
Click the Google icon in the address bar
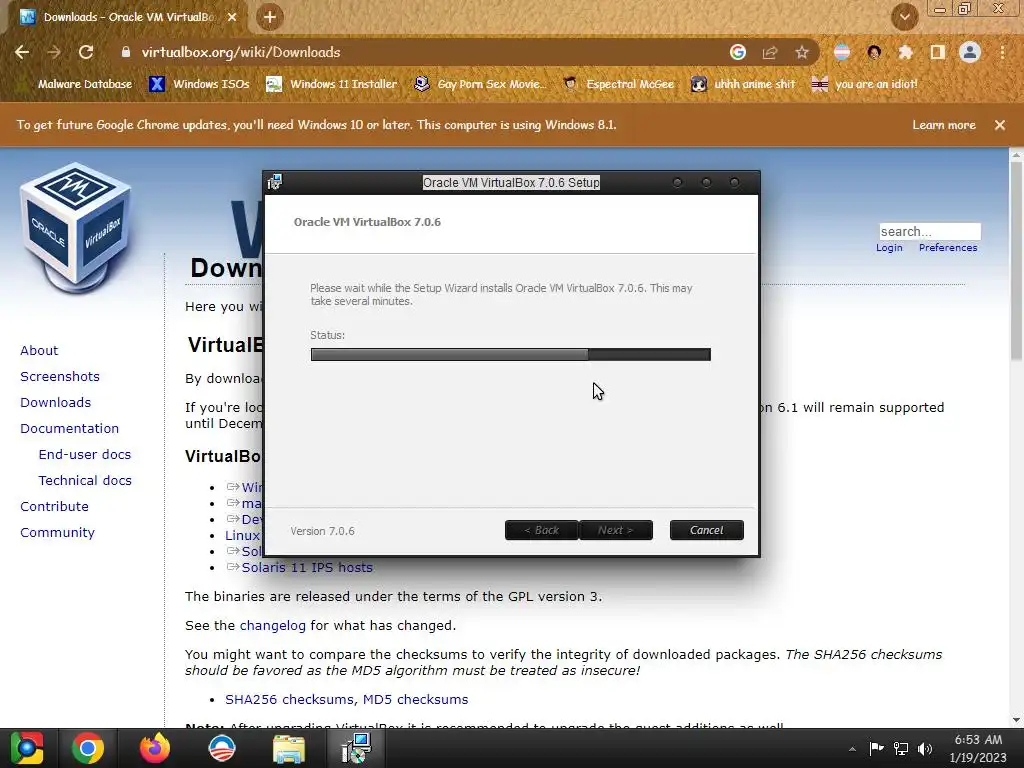click(x=738, y=52)
